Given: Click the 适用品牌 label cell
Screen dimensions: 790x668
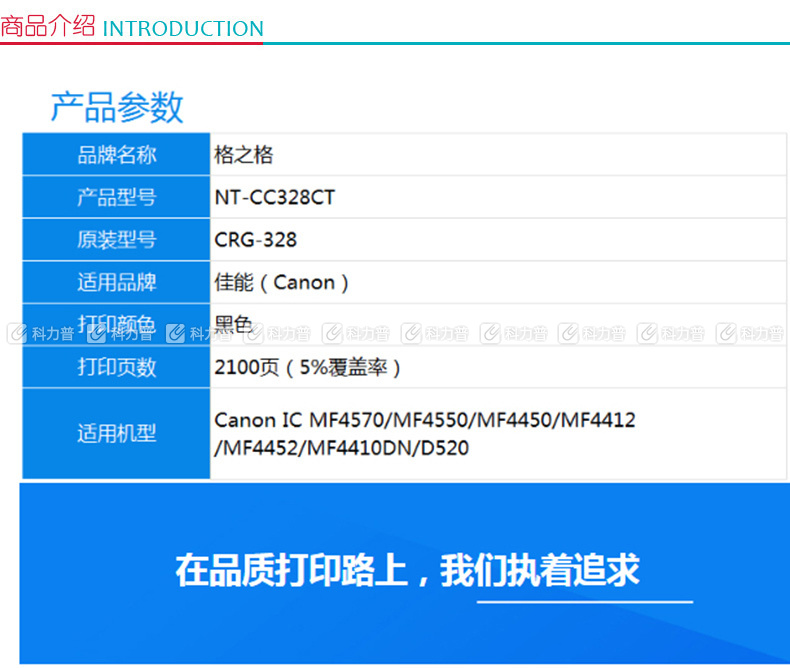Looking at the screenshot, I should (x=117, y=283).
